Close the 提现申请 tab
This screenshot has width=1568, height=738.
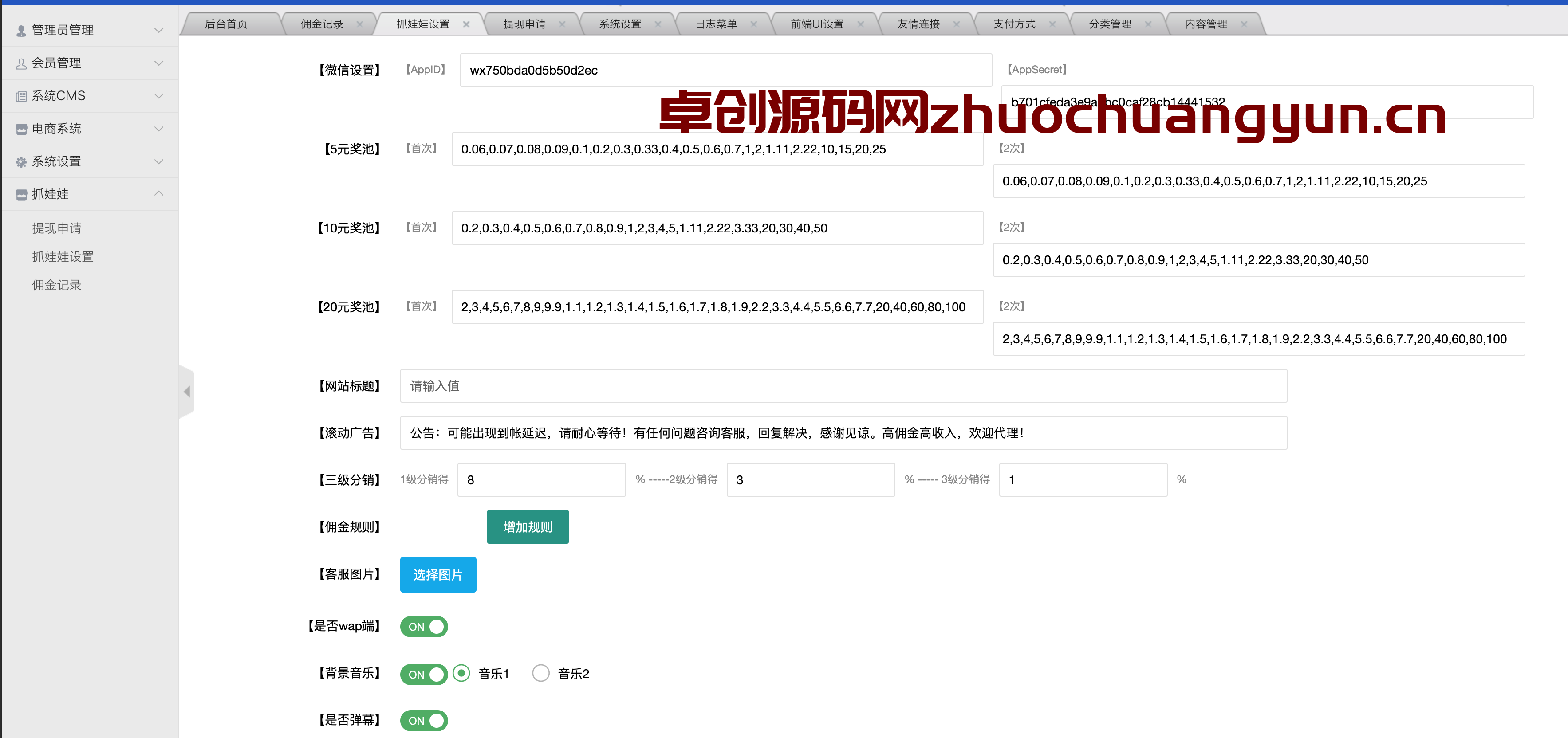[562, 24]
